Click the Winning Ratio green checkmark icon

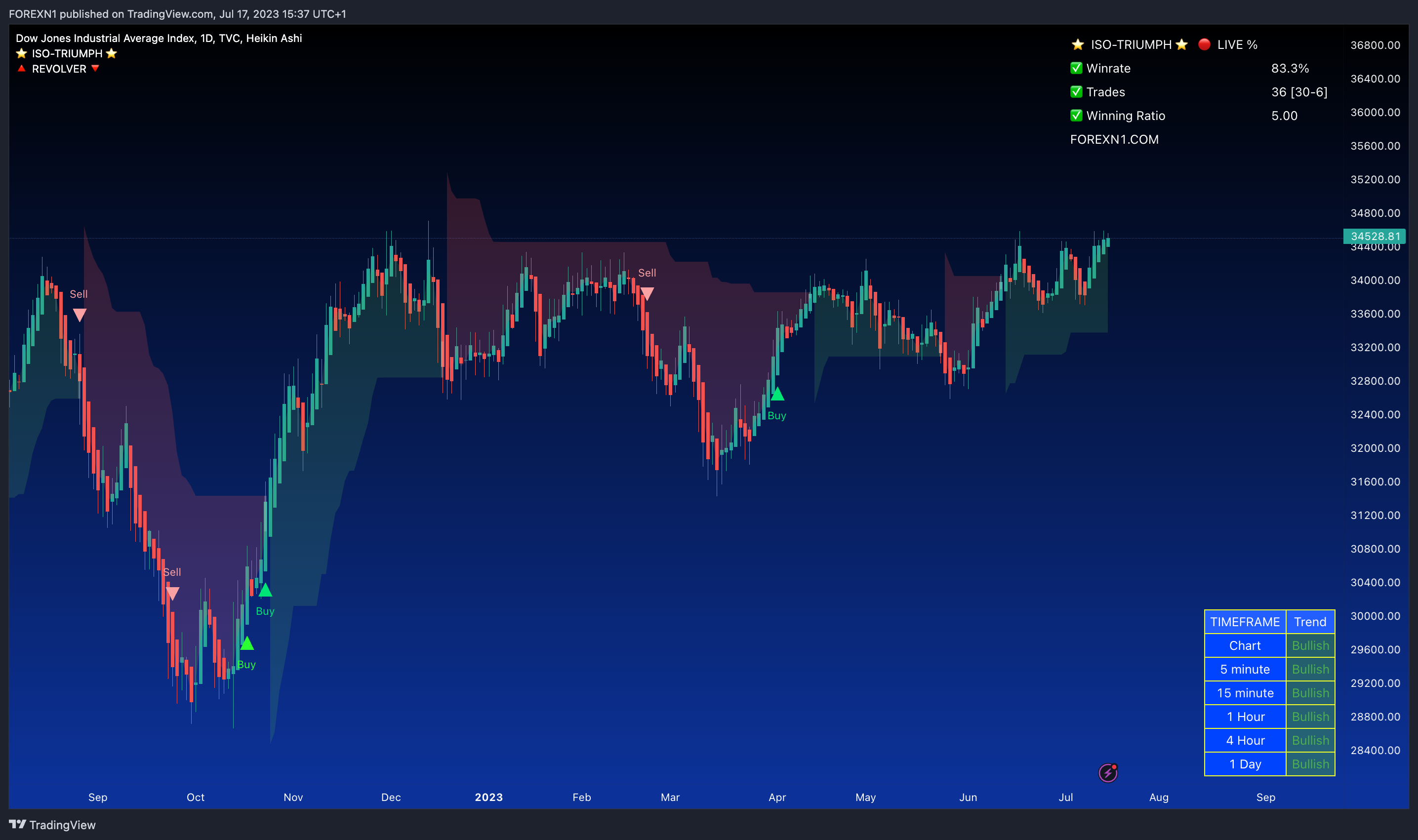(1076, 116)
